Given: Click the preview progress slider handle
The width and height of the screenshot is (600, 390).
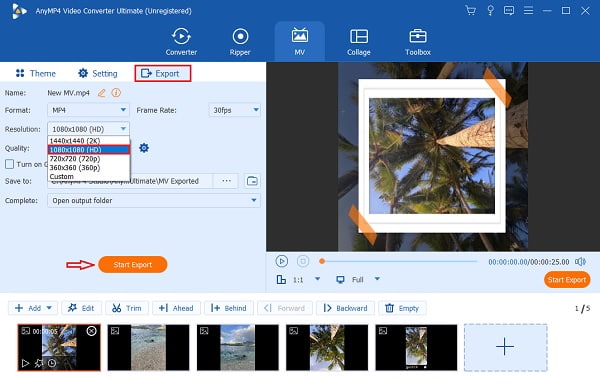Looking at the screenshot, I should 322,261.
